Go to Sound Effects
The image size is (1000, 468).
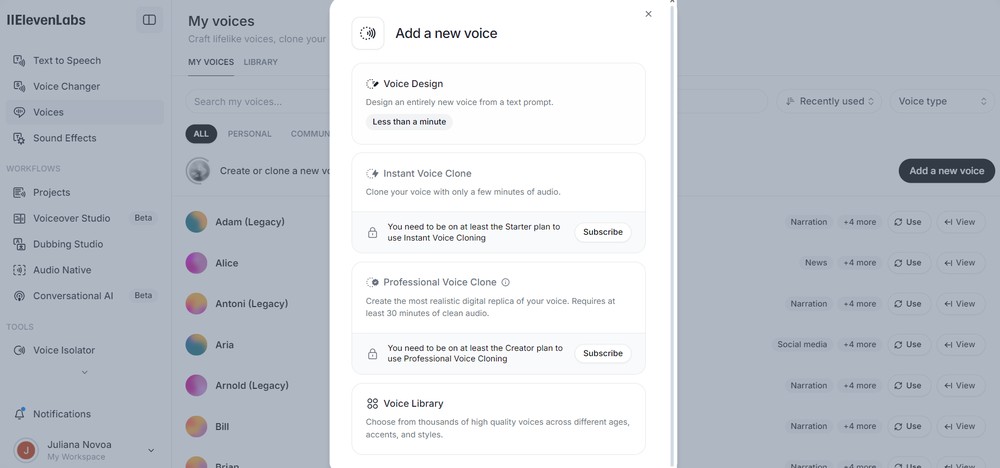point(64,138)
